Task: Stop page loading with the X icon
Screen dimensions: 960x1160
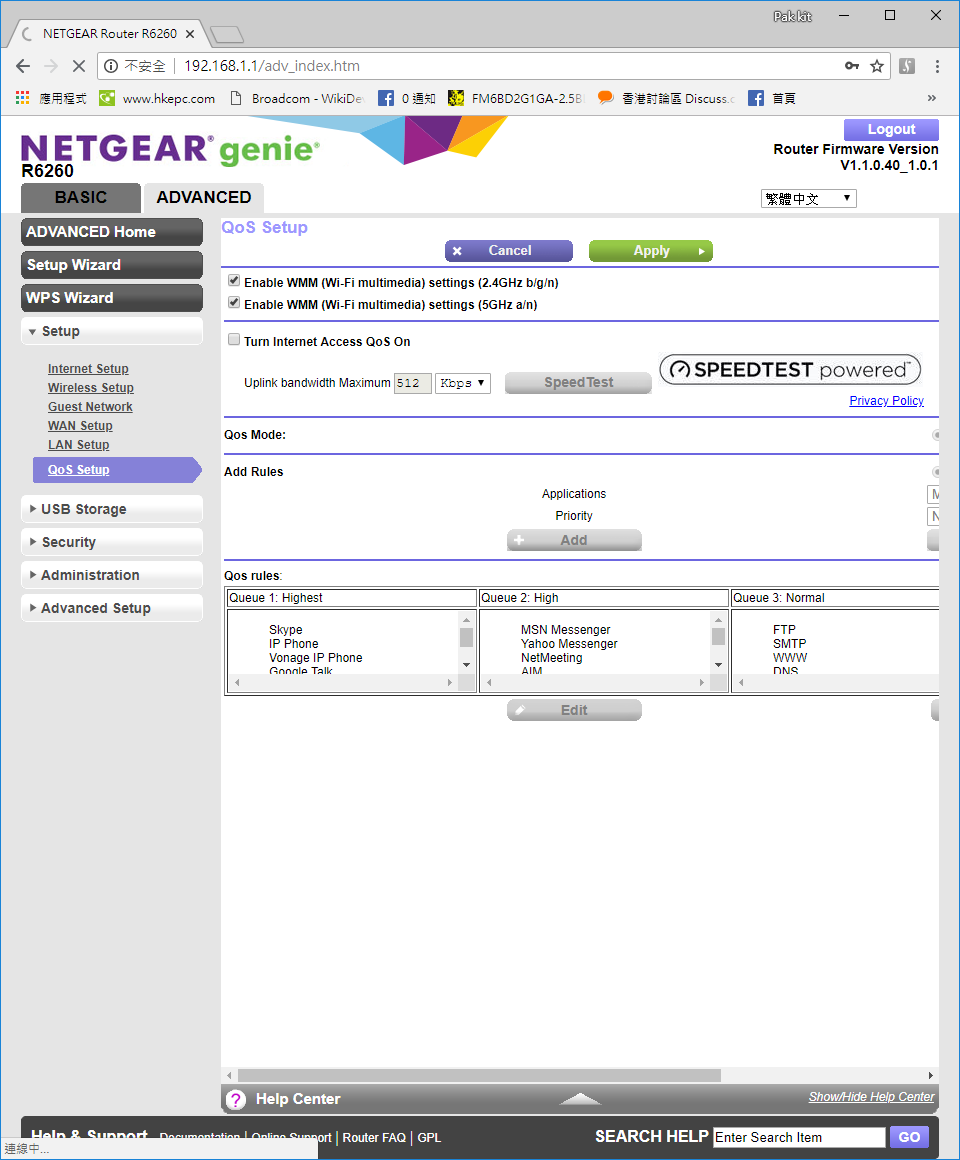Action: click(78, 66)
